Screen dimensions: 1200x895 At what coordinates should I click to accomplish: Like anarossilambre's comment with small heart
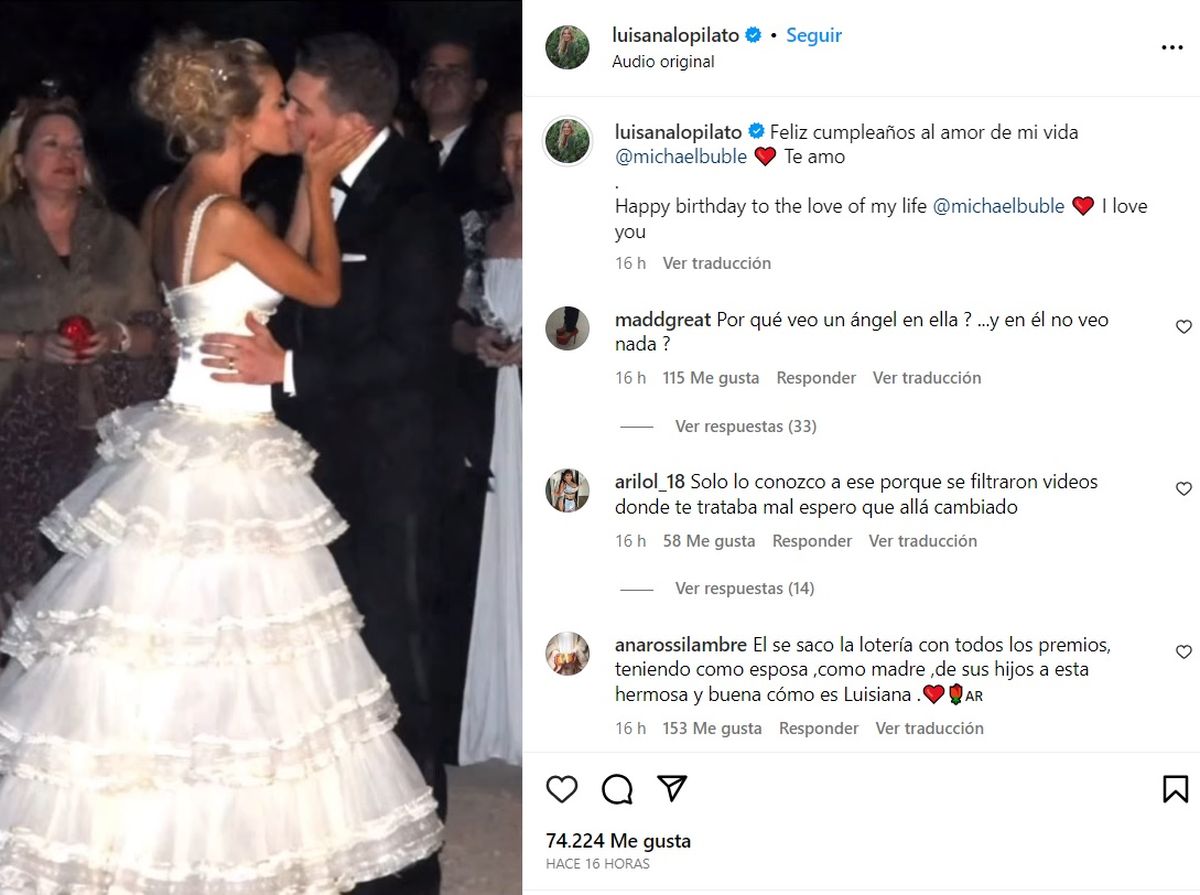click(x=1184, y=651)
